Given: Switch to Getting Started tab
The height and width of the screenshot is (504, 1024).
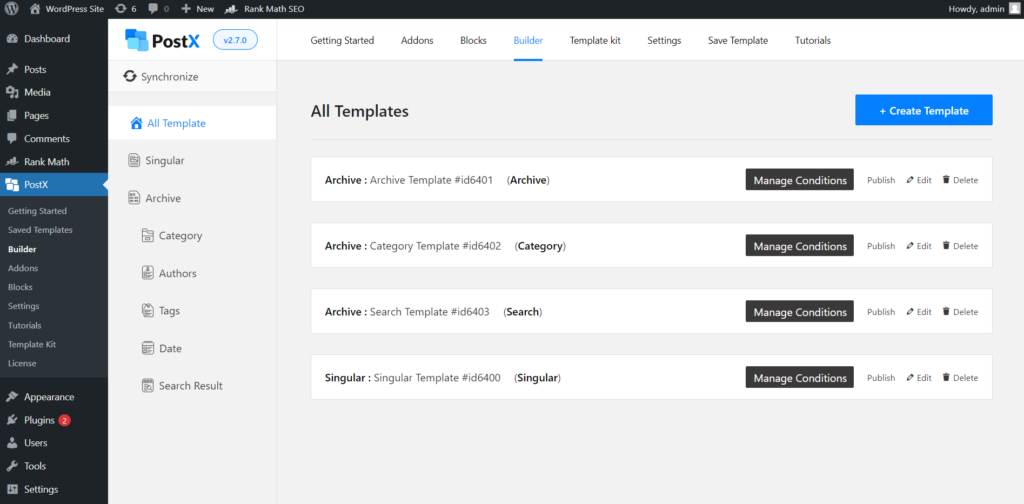Looking at the screenshot, I should coord(342,40).
